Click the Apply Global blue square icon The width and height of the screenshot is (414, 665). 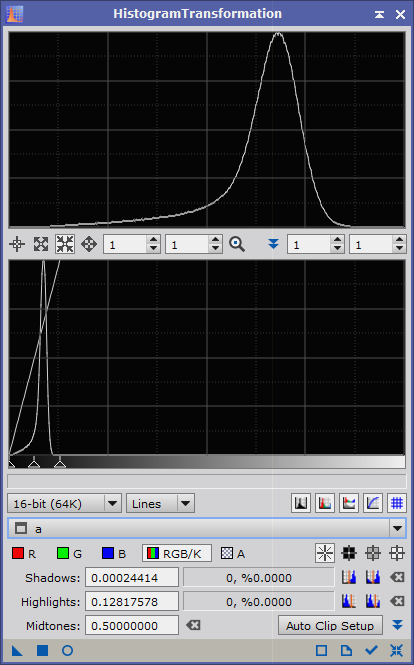tap(42, 650)
